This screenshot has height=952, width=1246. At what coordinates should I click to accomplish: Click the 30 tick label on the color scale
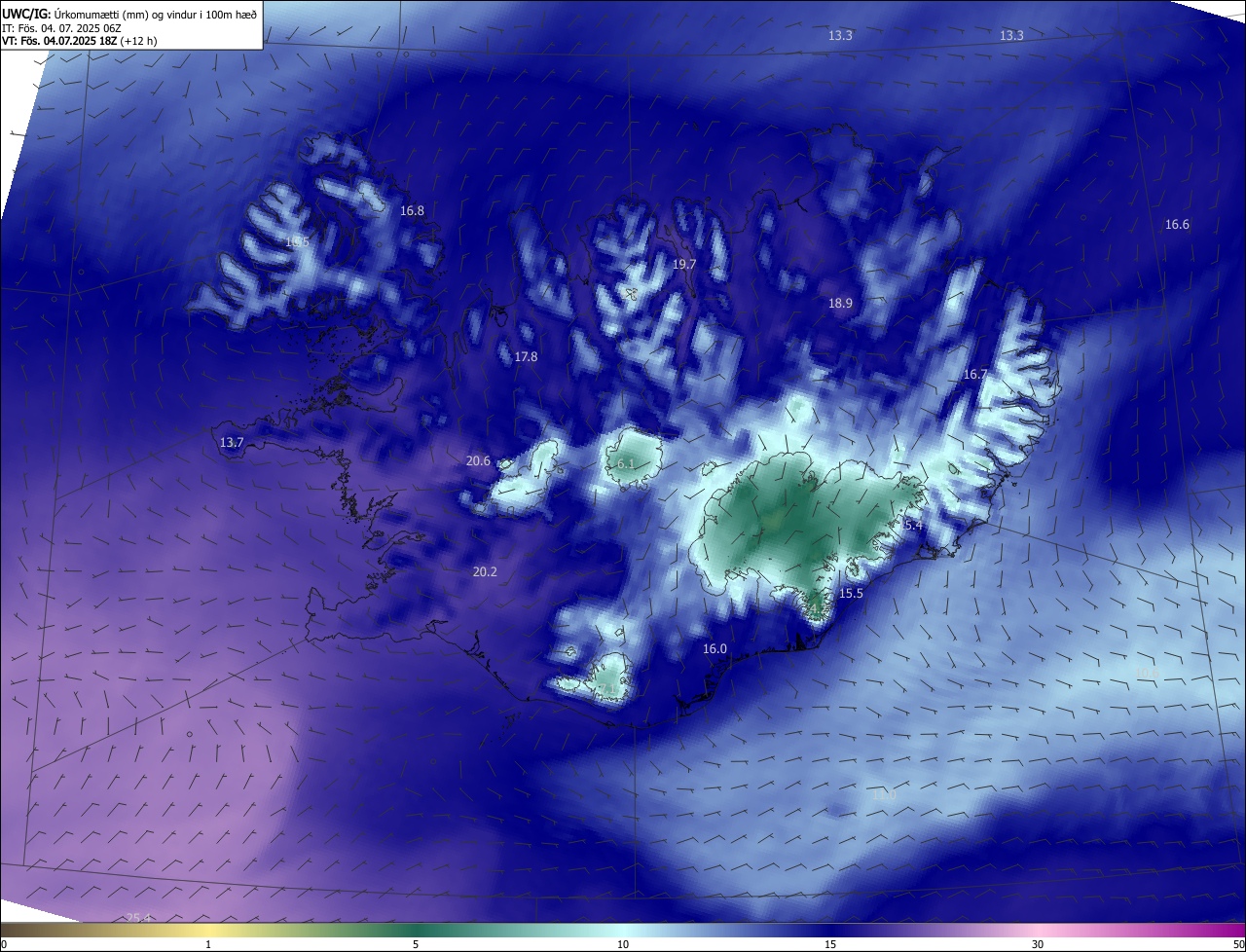click(1038, 944)
